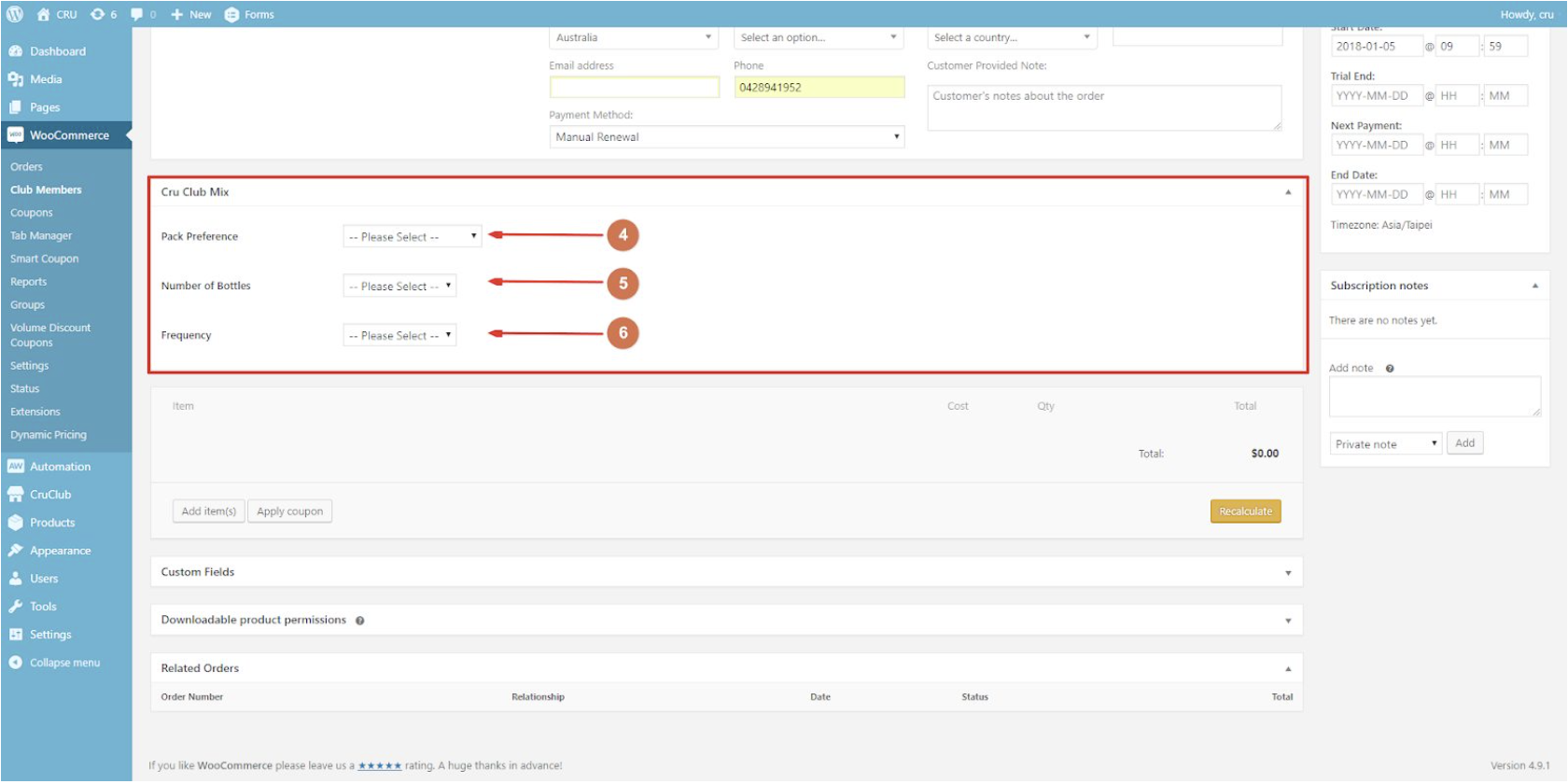Image resolution: width=1568 pixels, height=784 pixels.
Task: Click the Media sidebar icon
Action: pos(15,79)
